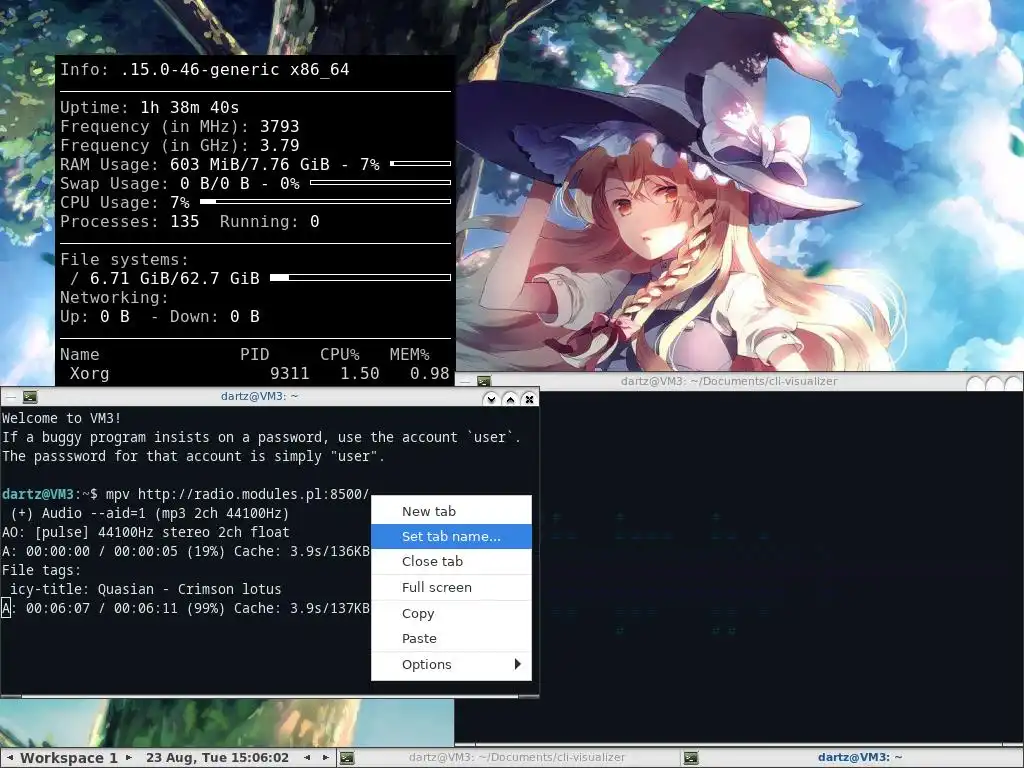Click the clock showing 23 Aug, Tue 15:06:02
This screenshot has width=1024, height=768.
(x=217, y=758)
